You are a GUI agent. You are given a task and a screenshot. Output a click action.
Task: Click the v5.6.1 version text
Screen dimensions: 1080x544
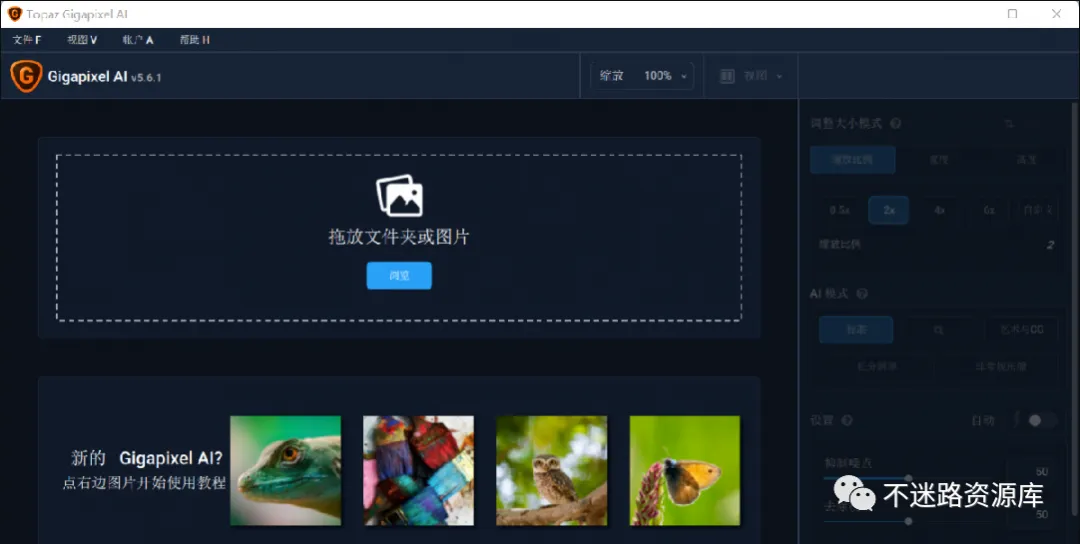(x=146, y=78)
